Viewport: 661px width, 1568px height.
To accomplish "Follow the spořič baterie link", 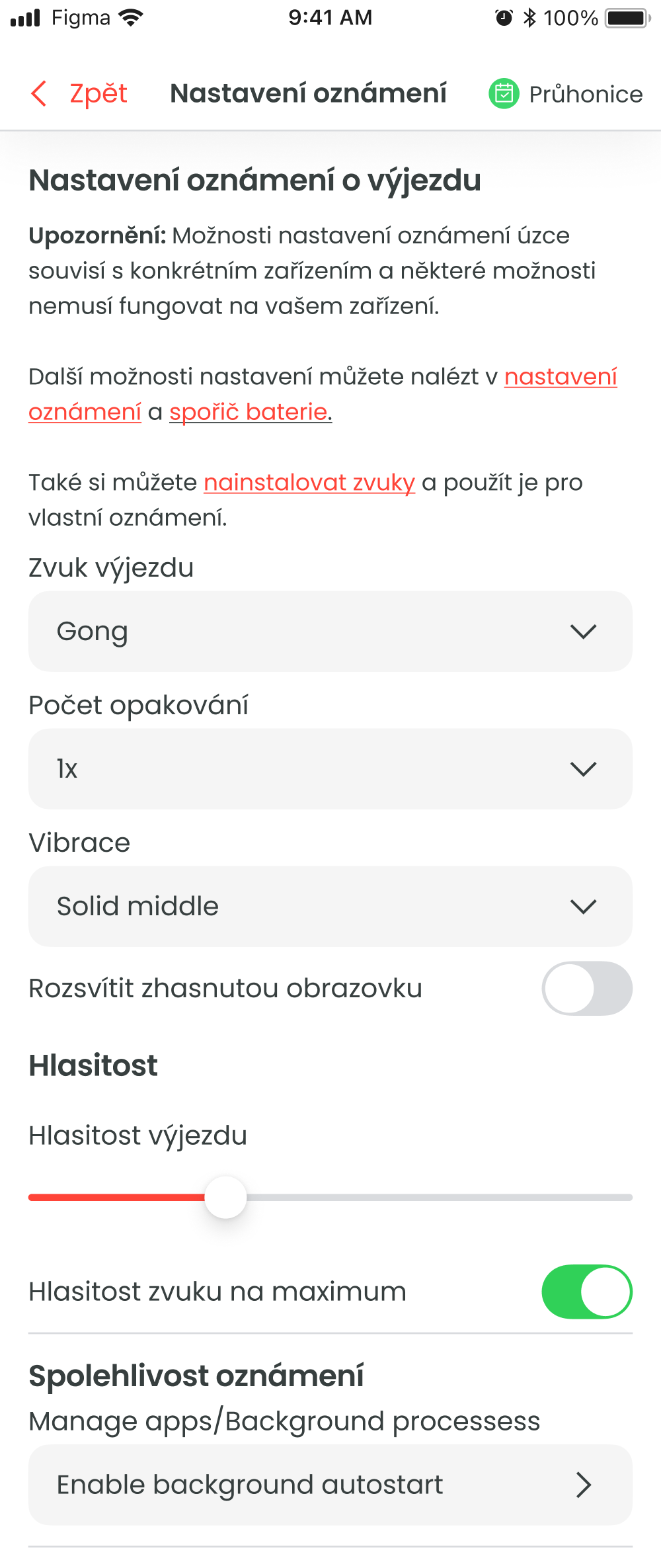I will pyautogui.click(x=249, y=411).
